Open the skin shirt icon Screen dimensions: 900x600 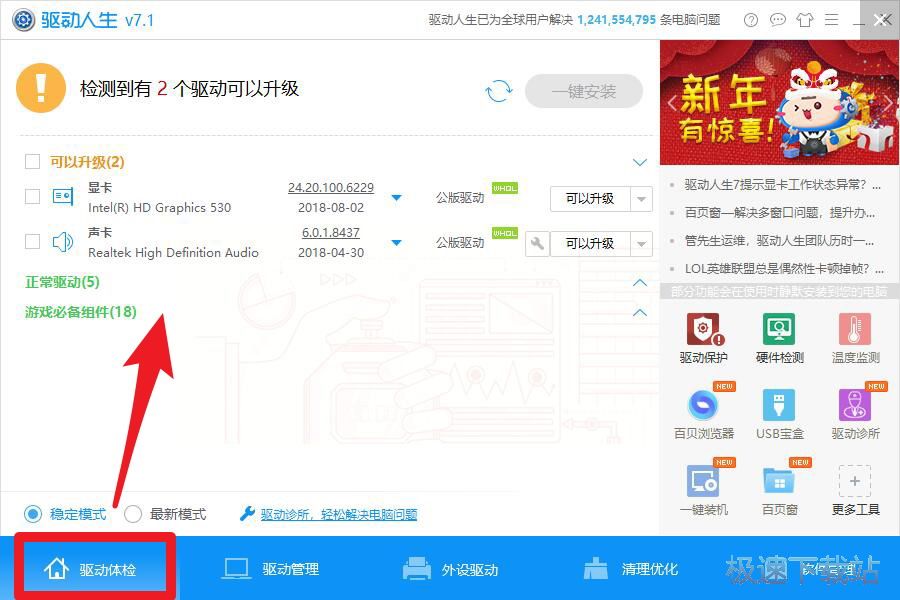[x=805, y=20]
